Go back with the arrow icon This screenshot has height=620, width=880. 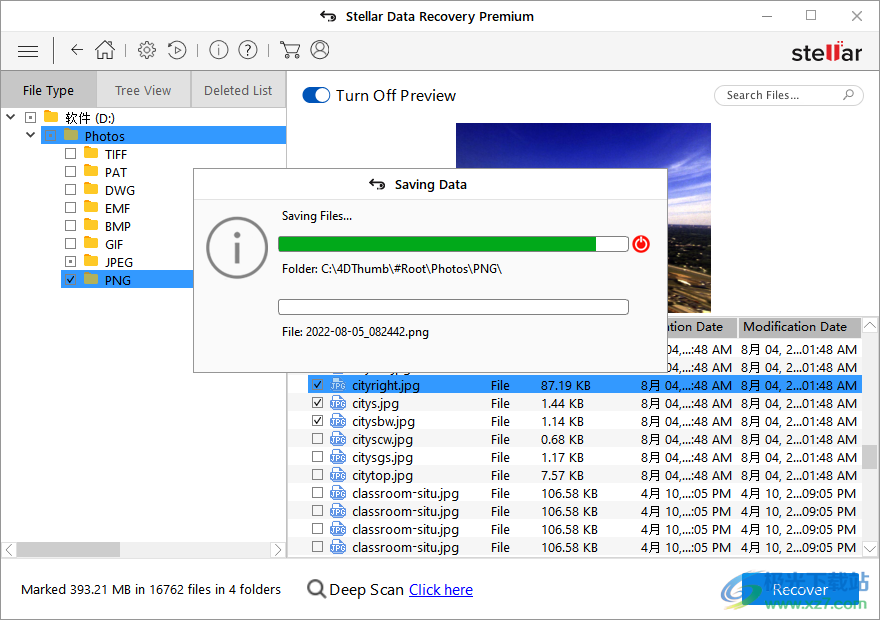click(77, 50)
